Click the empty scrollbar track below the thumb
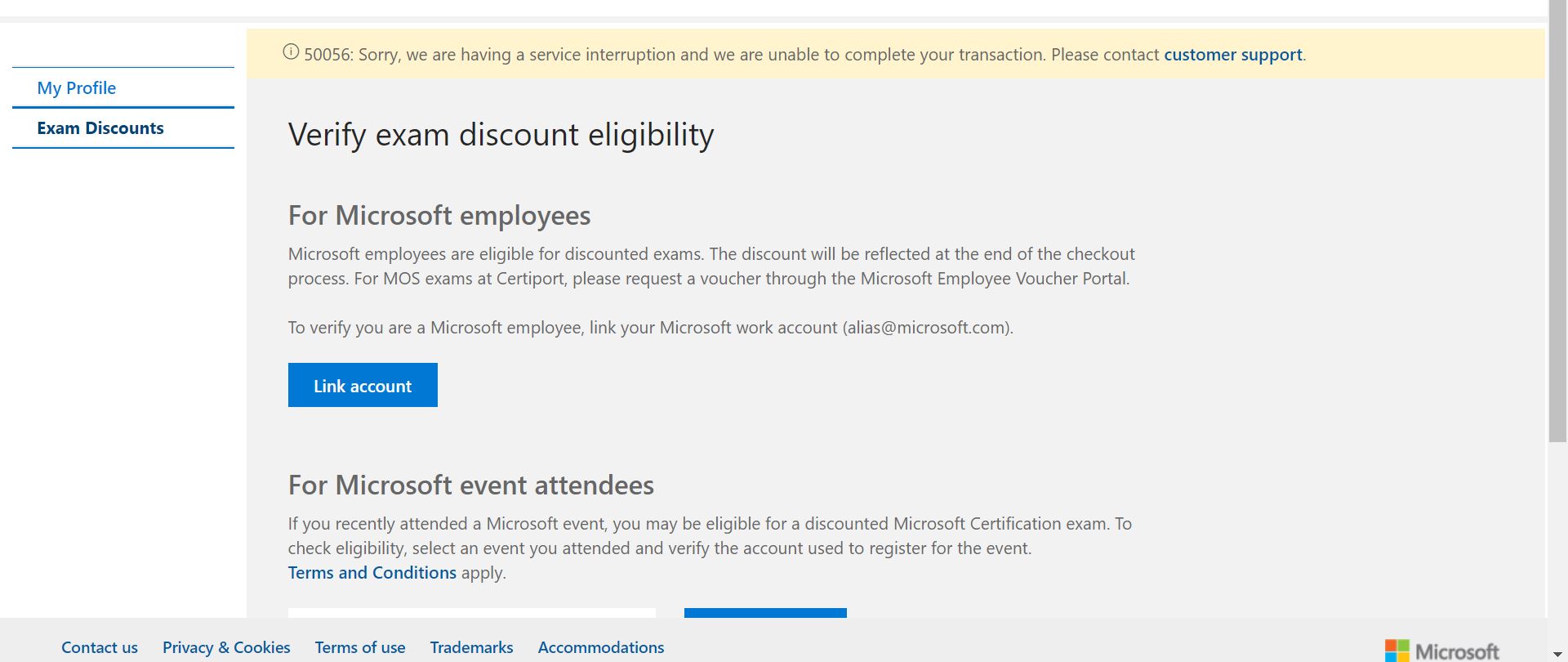The image size is (1568, 662). [1557, 543]
